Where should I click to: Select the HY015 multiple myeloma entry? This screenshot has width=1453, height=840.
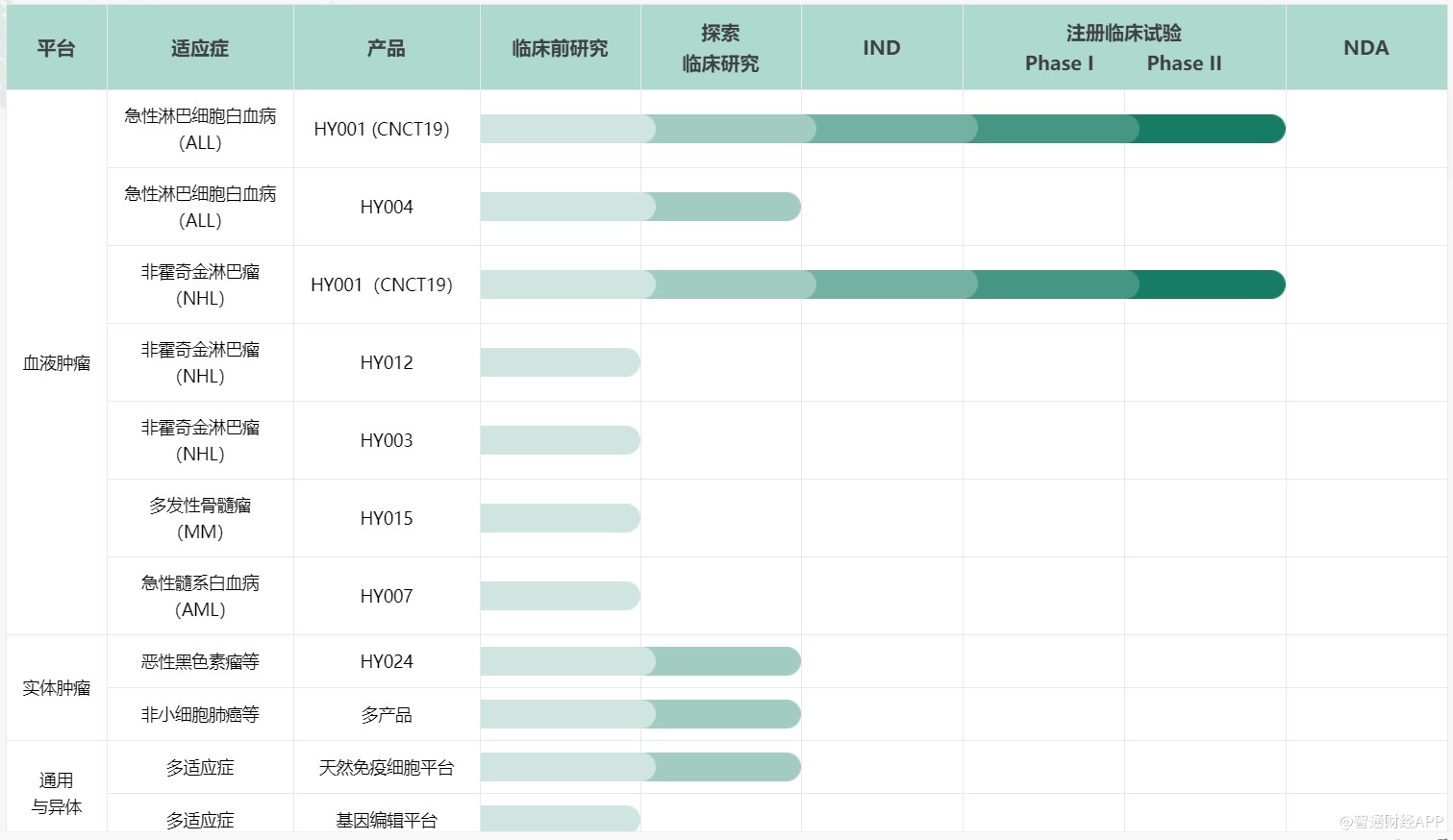pos(385,517)
